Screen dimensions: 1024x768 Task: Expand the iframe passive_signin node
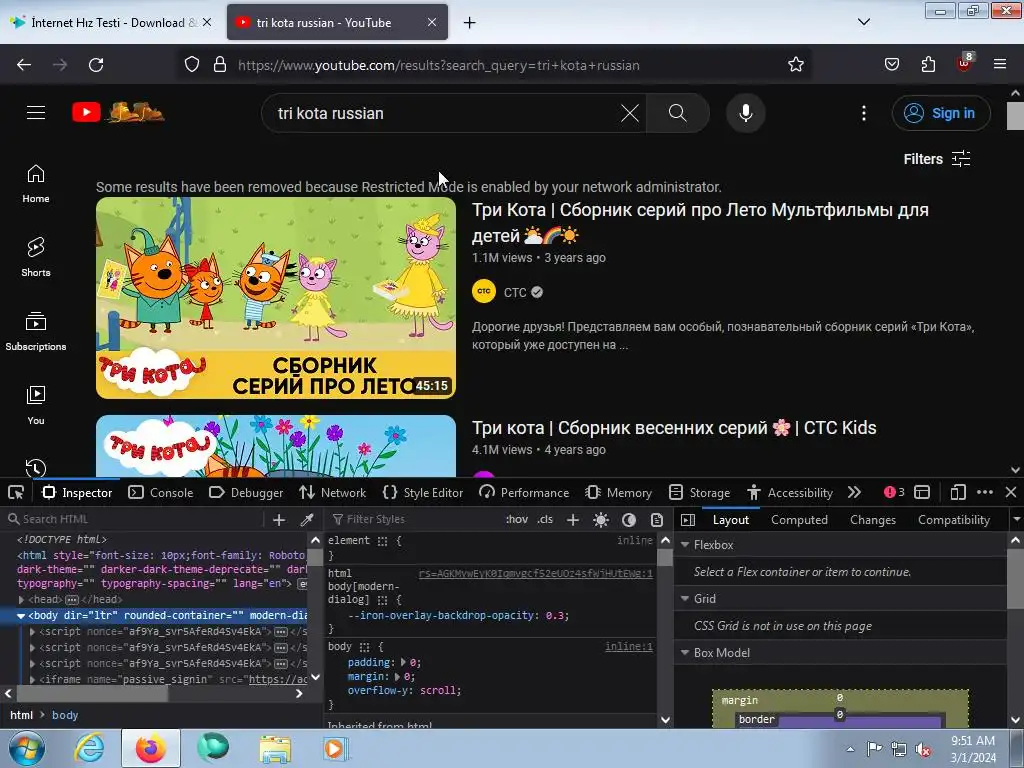tap(32, 679)
